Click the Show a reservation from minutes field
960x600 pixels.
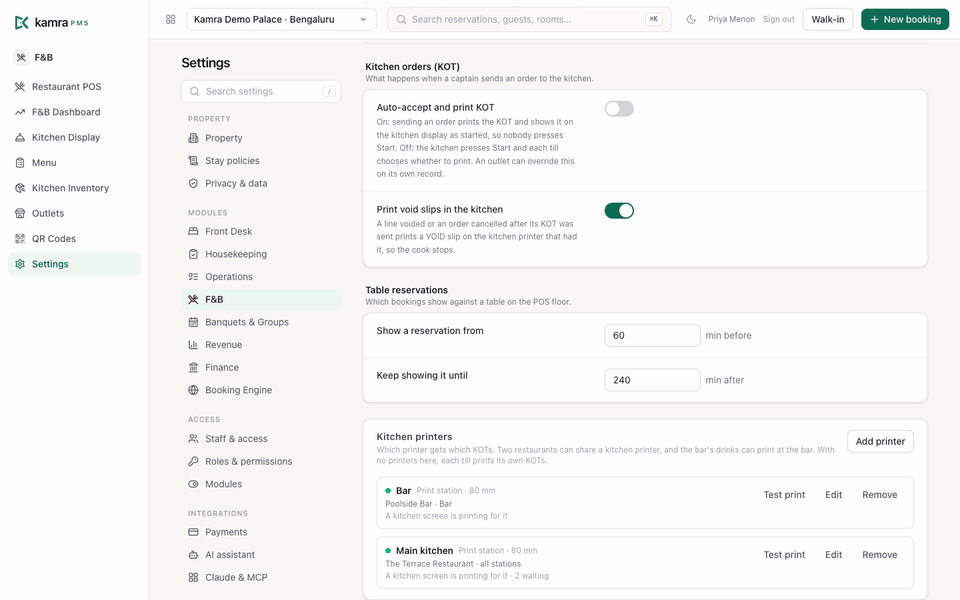tap(652, 336)
